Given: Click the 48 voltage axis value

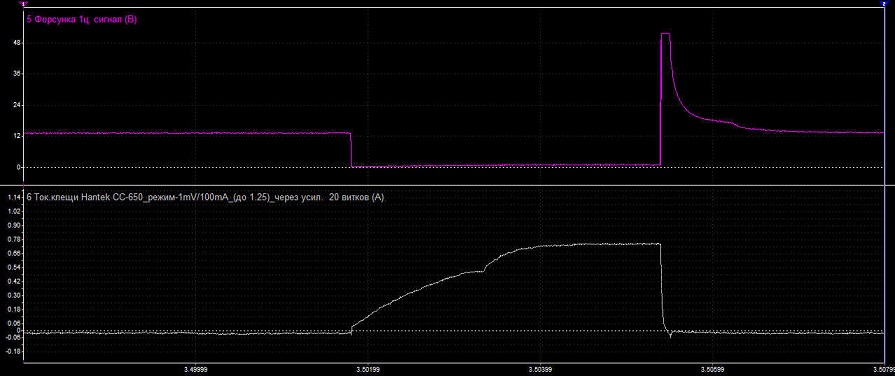Looking at the screenshot, I should [16, 43].
